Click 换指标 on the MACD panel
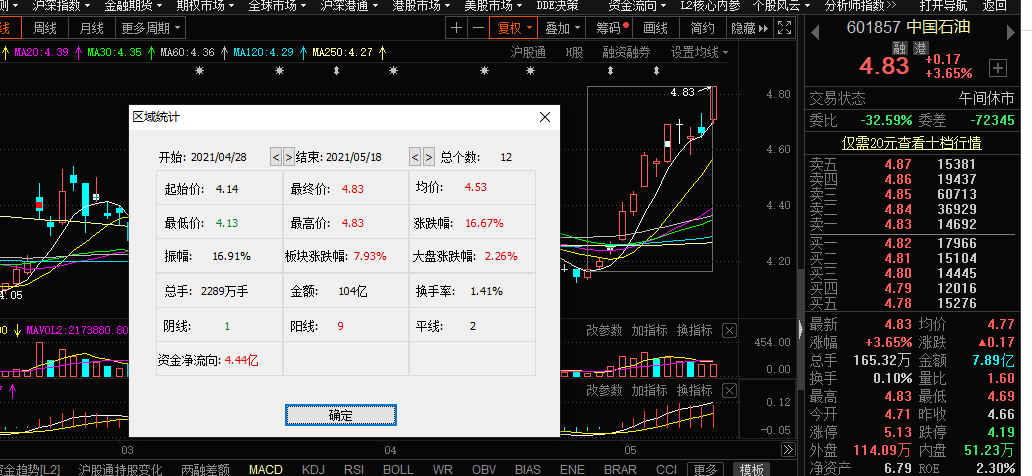Screen dimensions: 1032x476 pyautogui.click(x=694, y=390)
